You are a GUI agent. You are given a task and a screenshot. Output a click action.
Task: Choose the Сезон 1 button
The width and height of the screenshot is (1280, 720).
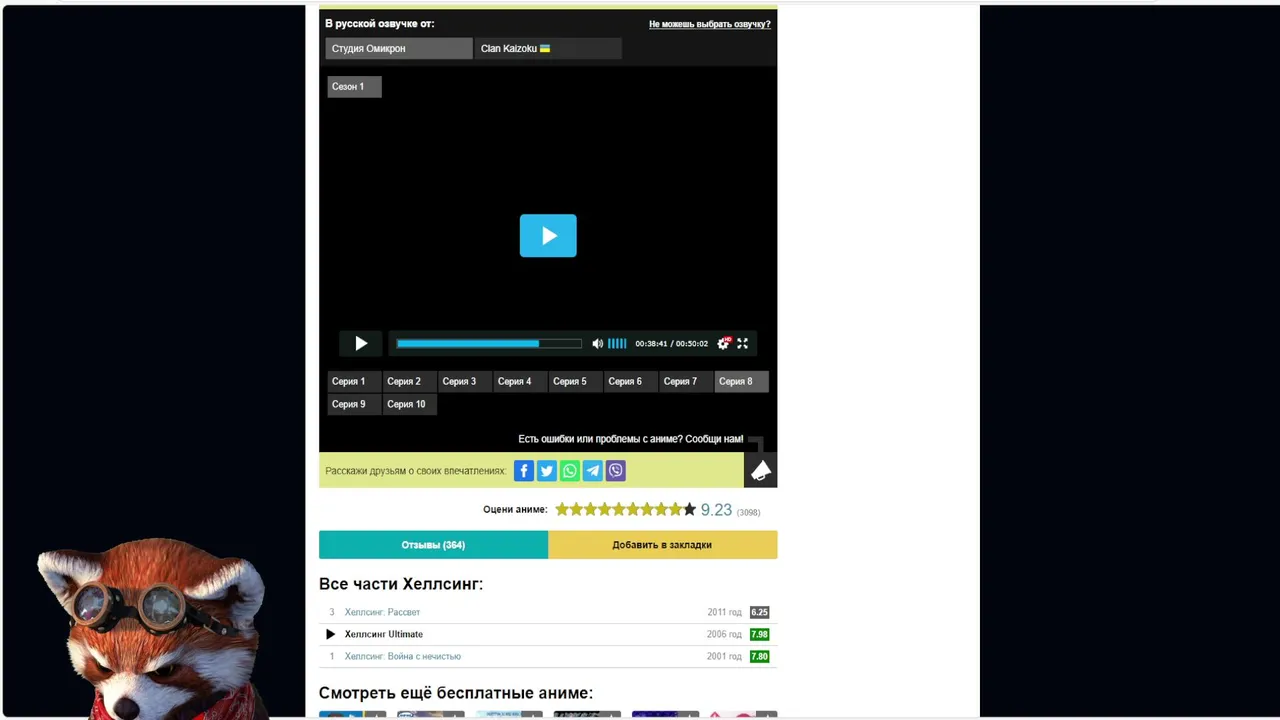pyautogui.click(x=353, y=87)
